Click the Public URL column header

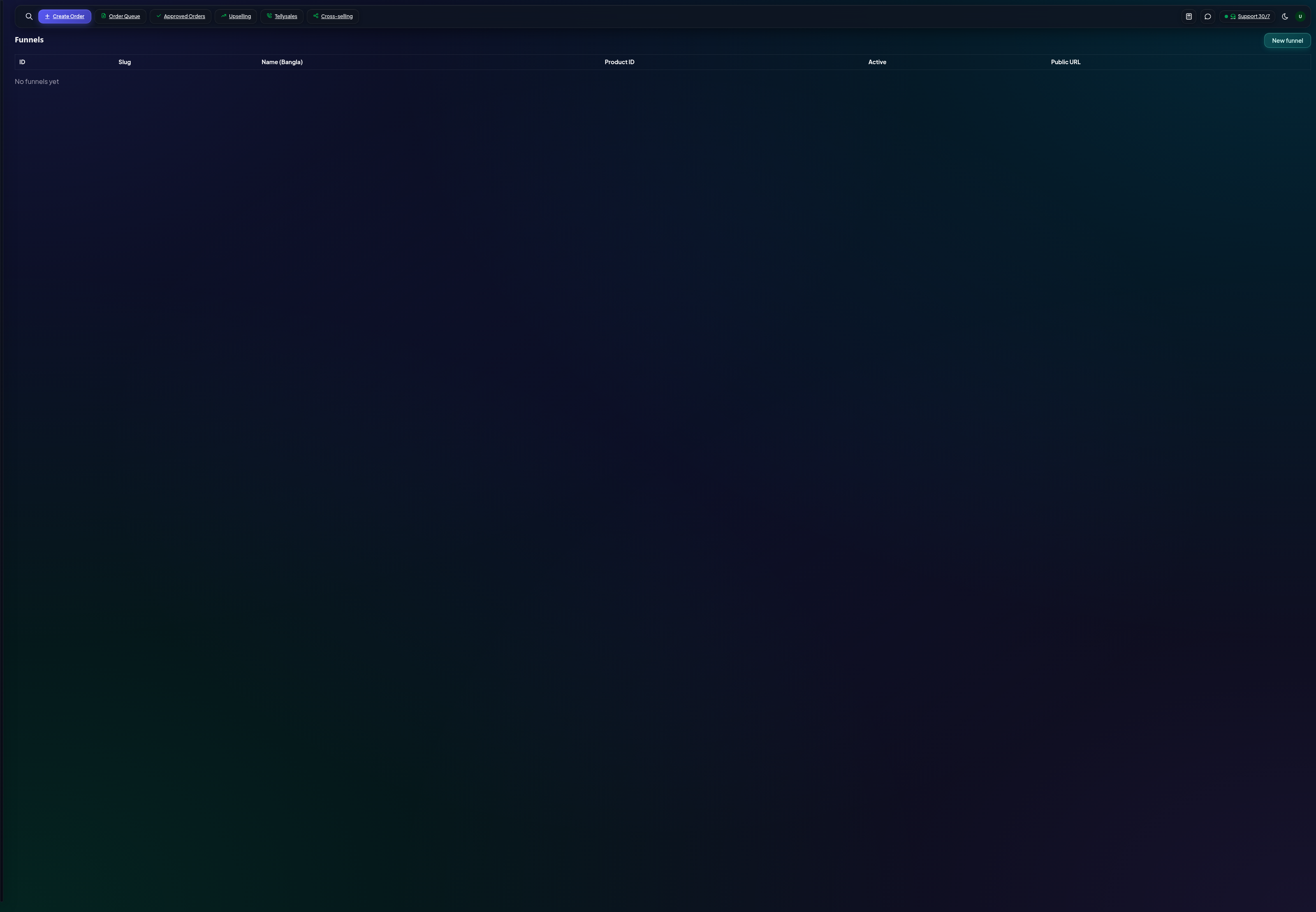pyautogui.click(x=1066, y=62)
